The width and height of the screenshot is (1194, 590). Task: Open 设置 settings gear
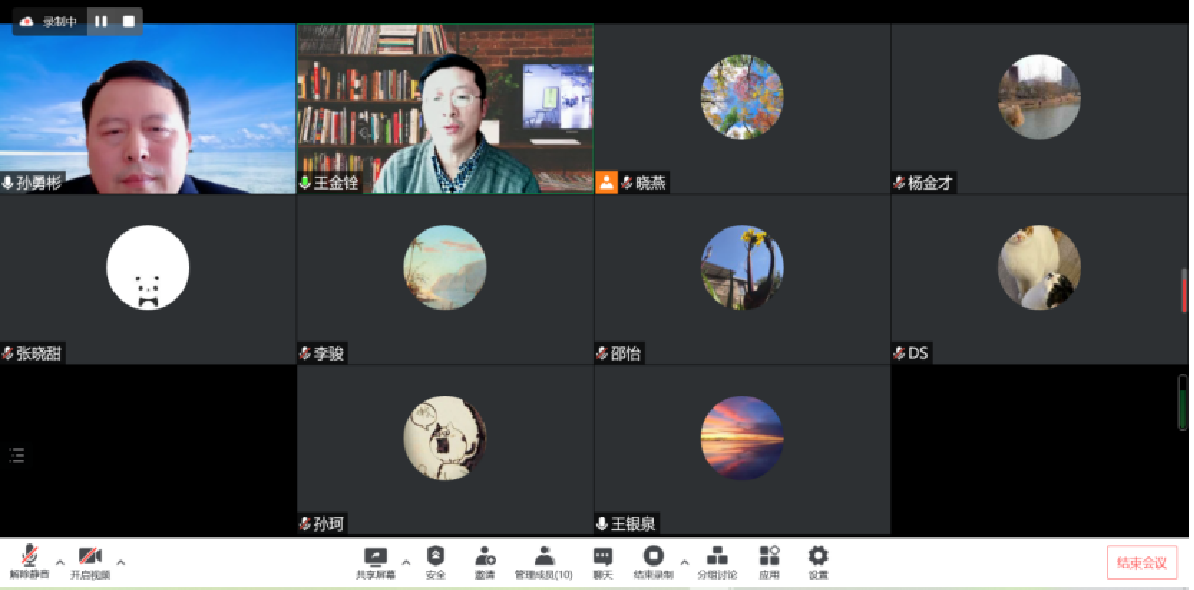pos(818,561)
